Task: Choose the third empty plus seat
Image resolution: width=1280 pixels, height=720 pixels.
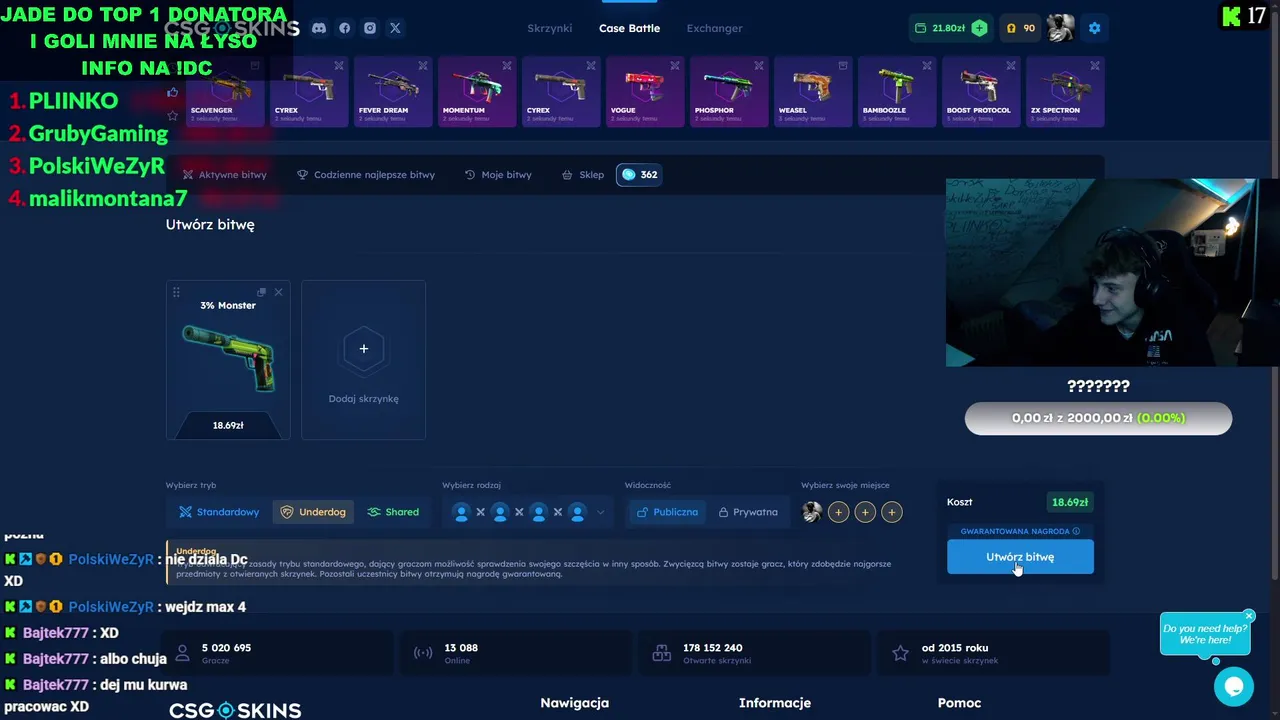Action: click(x=891, y=512)
